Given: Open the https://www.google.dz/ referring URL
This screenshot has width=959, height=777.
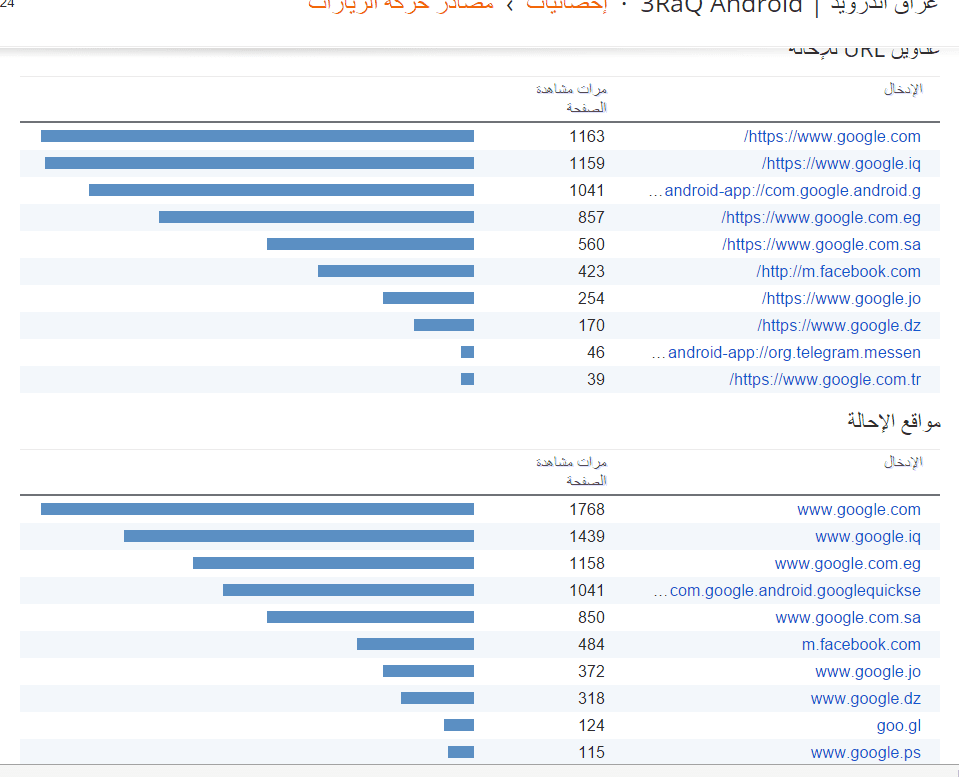Looking at the screenshot, I should click(839, 325).
